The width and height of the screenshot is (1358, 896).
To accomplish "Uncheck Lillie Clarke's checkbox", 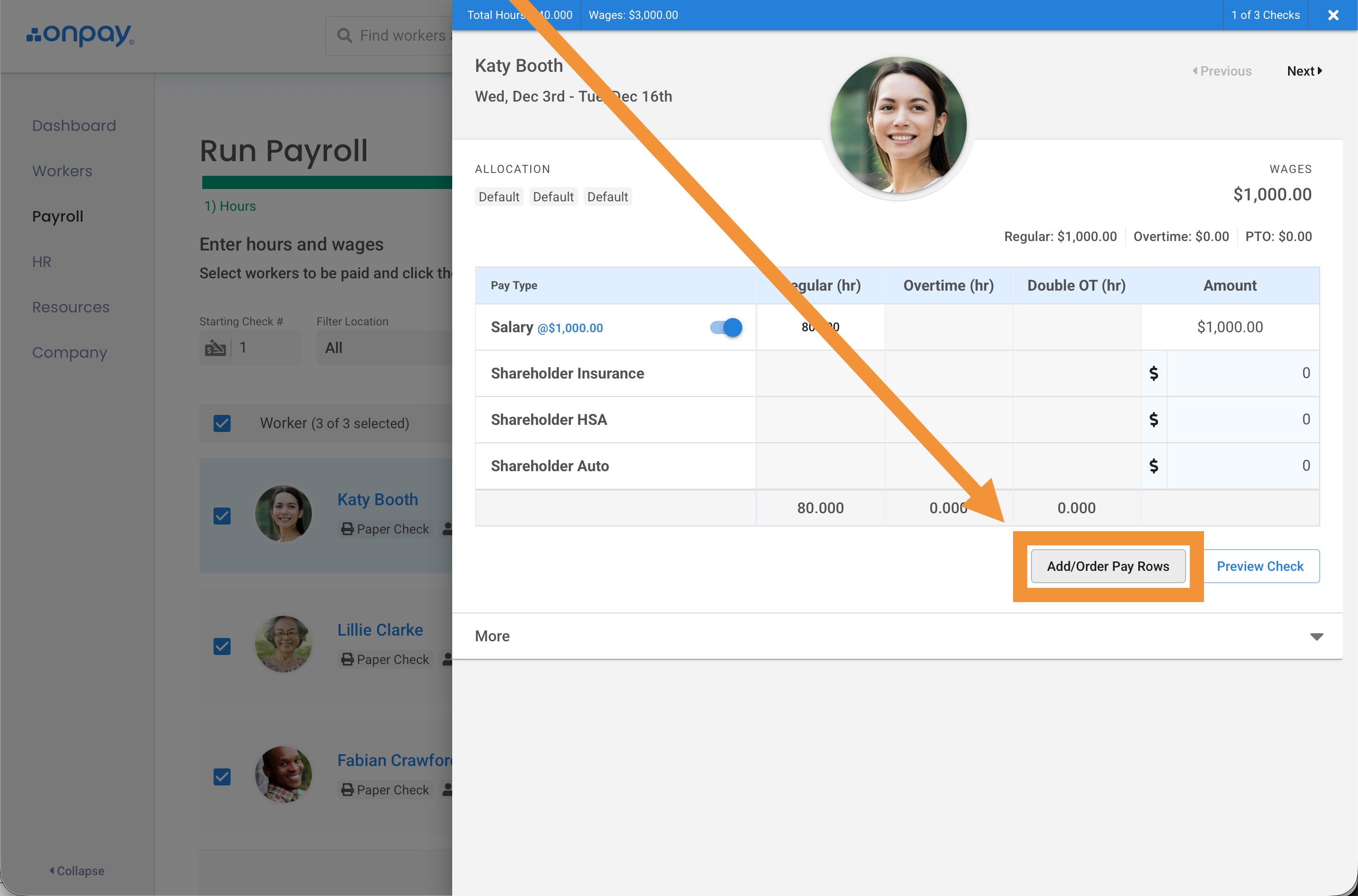I will pyautogui.click(x=222, y=646).
